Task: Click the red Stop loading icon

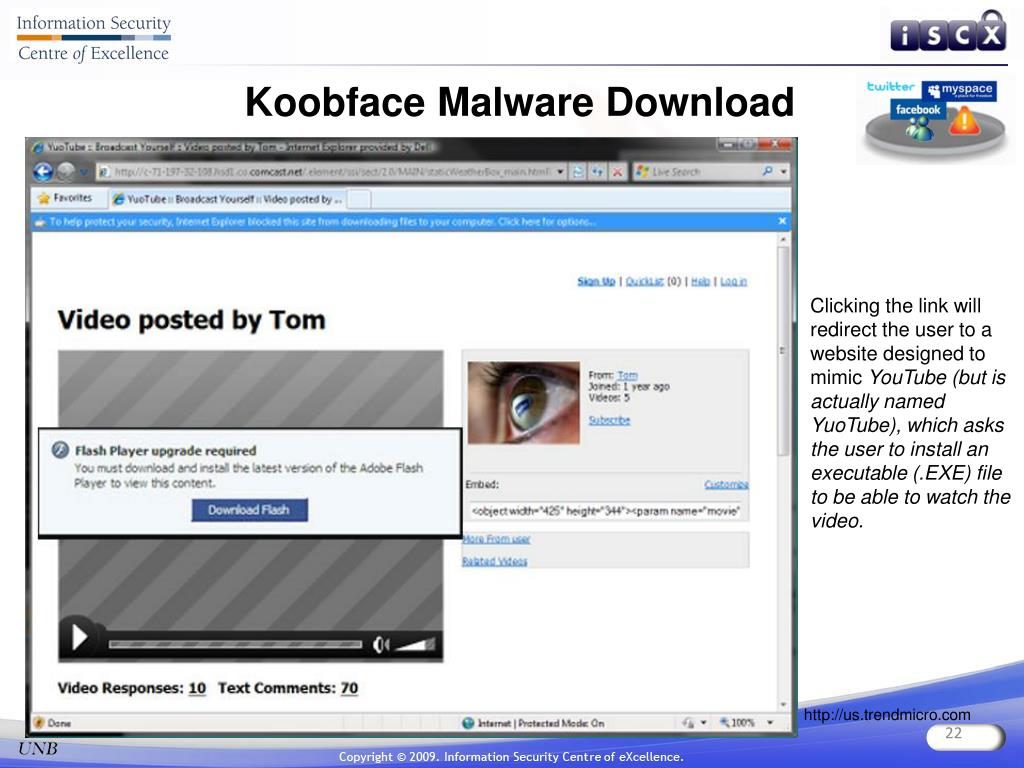Action: (x=617, y=172)
